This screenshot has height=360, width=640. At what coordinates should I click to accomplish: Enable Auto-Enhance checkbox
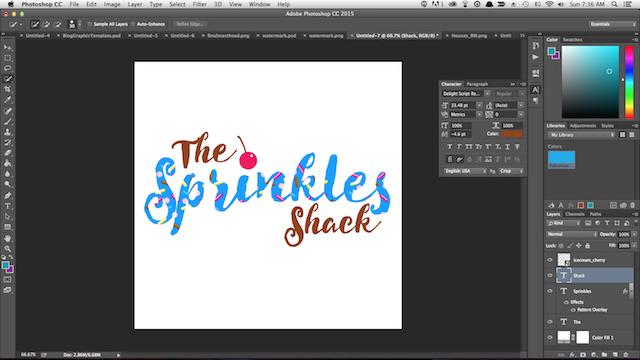(133, 24)
